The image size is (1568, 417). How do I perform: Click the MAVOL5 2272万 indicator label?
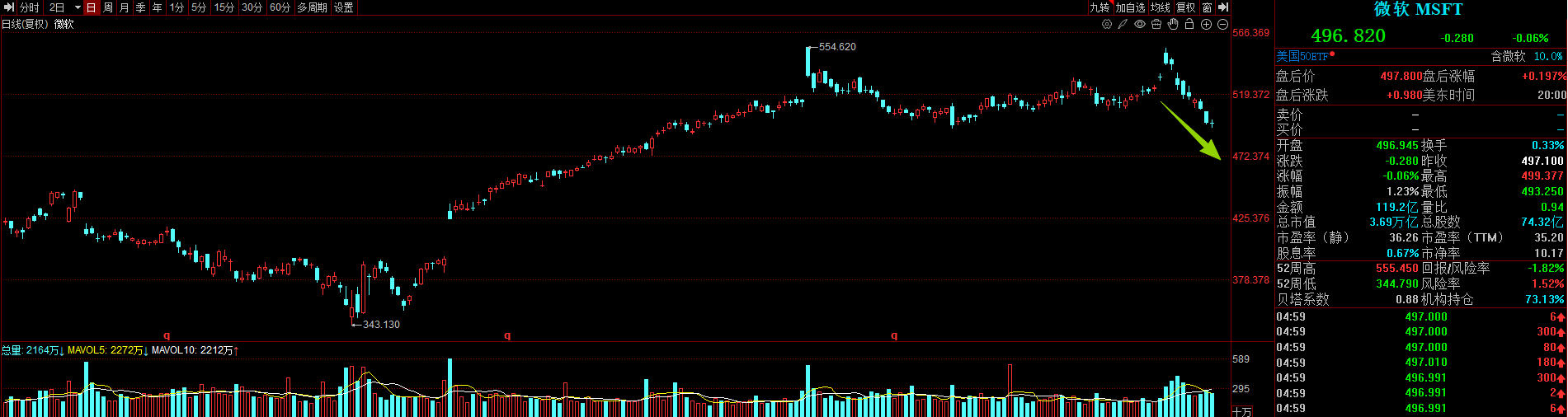(x=108, y=350)
